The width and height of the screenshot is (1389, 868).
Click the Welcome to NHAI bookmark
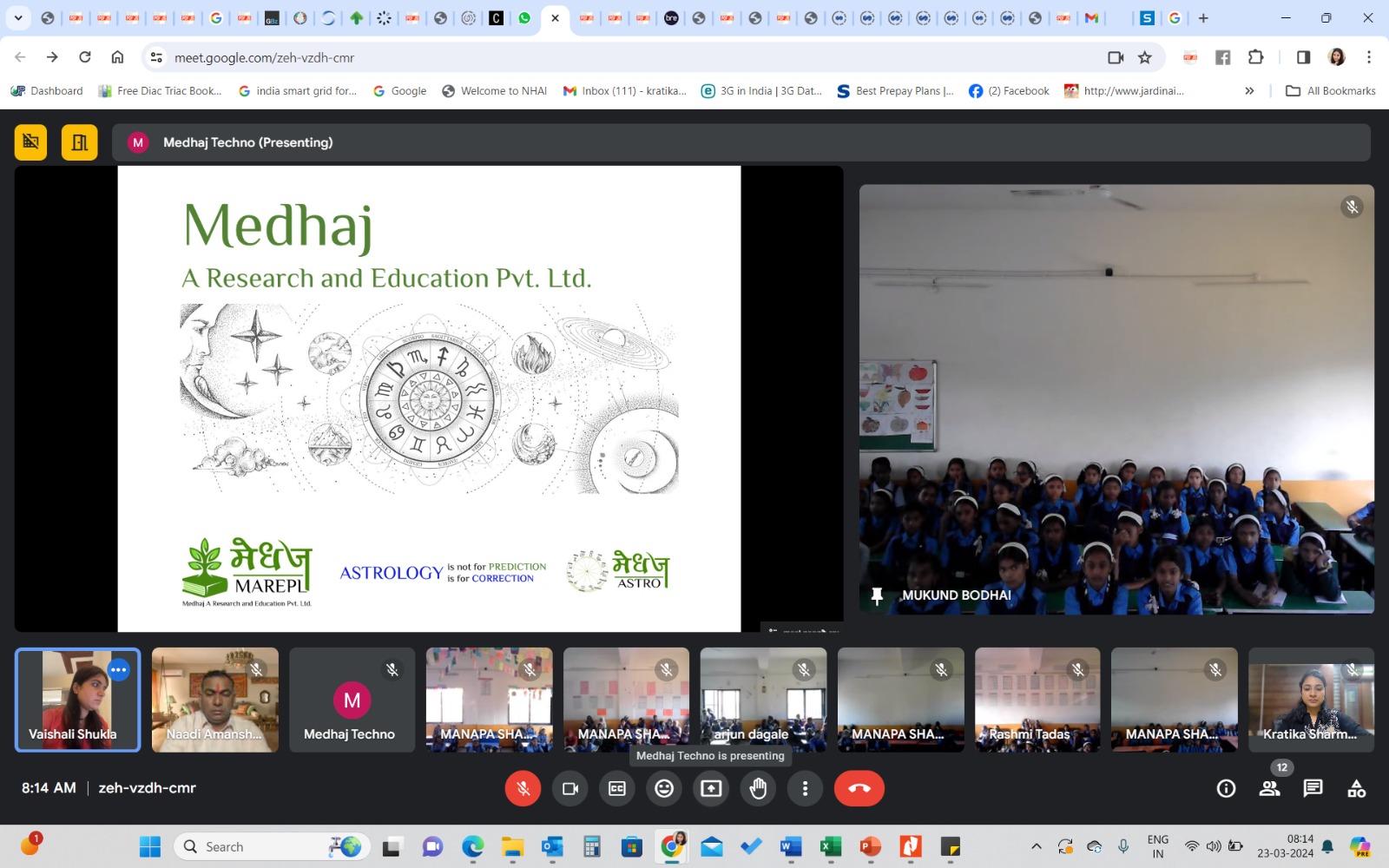coord(495,91)
